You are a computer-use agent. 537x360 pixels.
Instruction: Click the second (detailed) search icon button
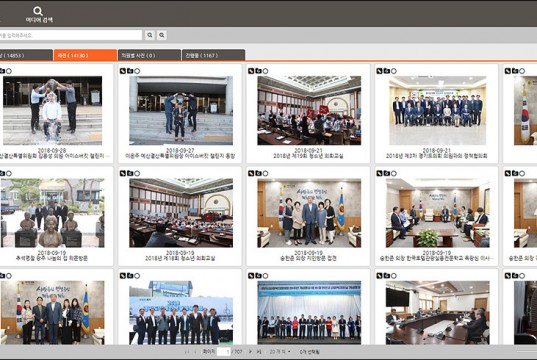tap(162, 35)
